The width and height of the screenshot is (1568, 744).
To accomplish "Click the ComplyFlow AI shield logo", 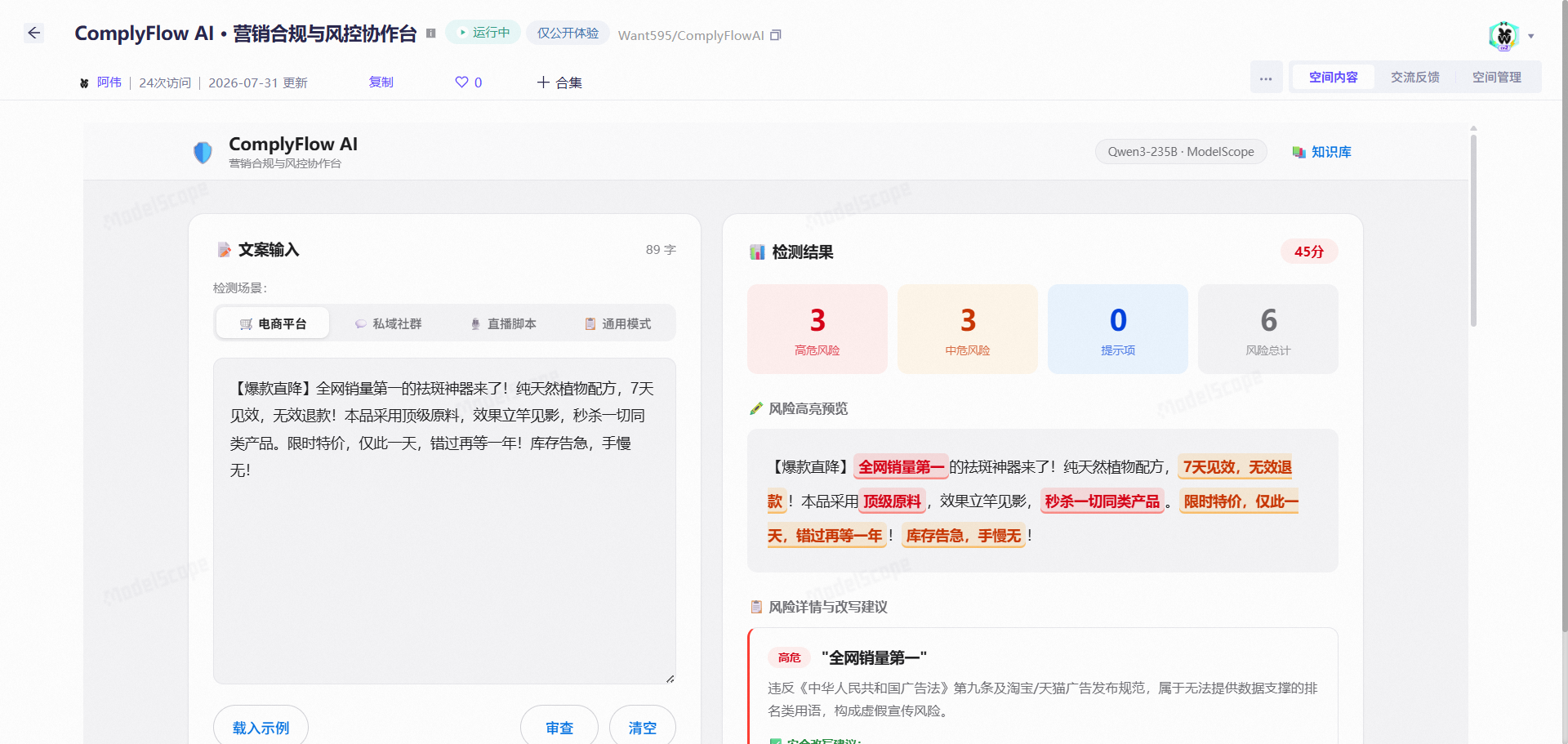I will (x=203, y=152).
